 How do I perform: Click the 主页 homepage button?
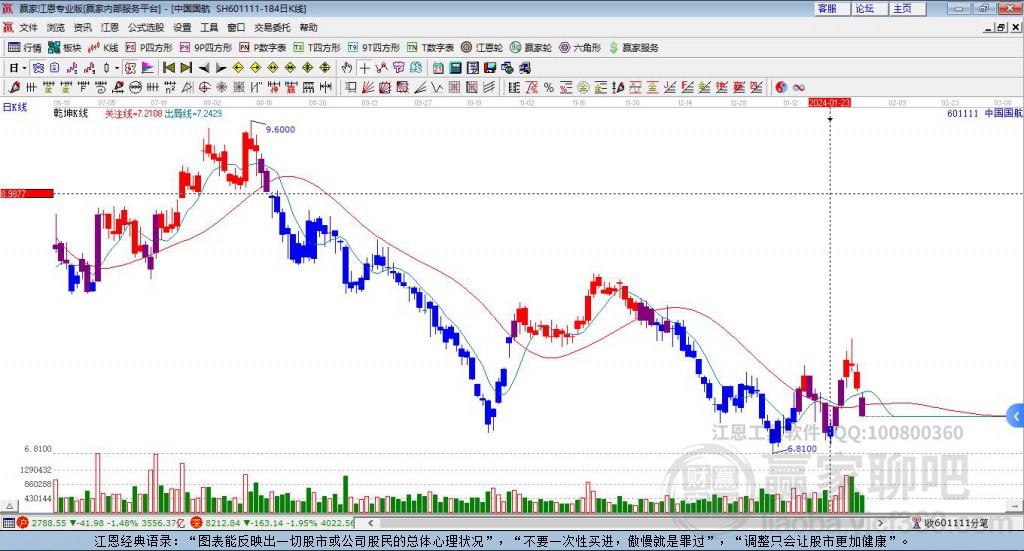tap(908, 8)
